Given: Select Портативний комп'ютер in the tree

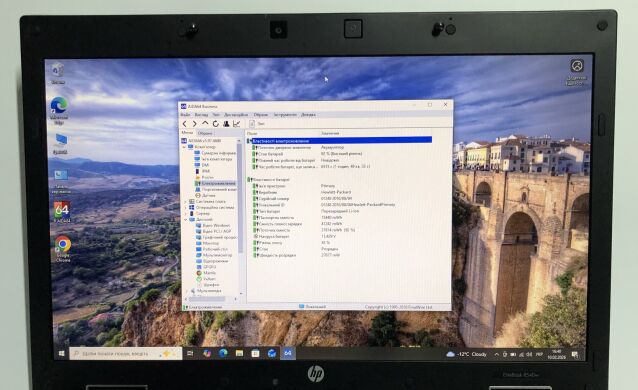Looking at the screenshot, I should tap(216, 189).
